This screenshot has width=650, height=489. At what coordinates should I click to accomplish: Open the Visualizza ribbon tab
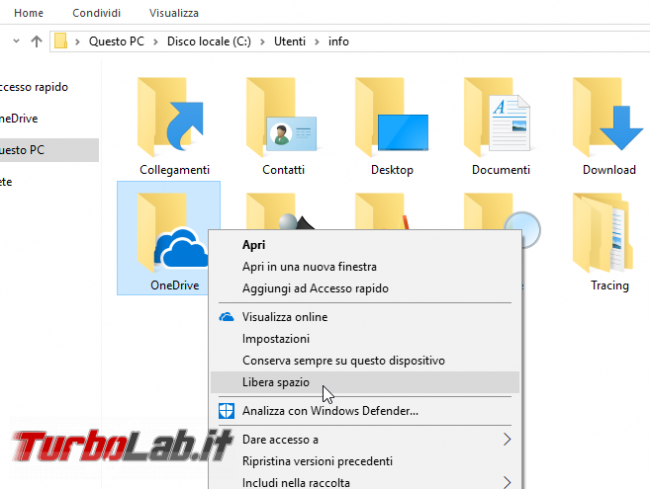(174, 13)
